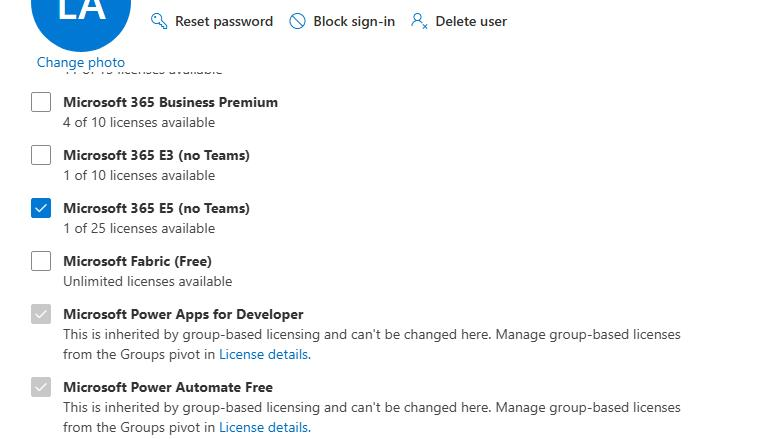The image size is (783, 439).
Task: Open License details link under Power Automate
Action: click(265, 427)
